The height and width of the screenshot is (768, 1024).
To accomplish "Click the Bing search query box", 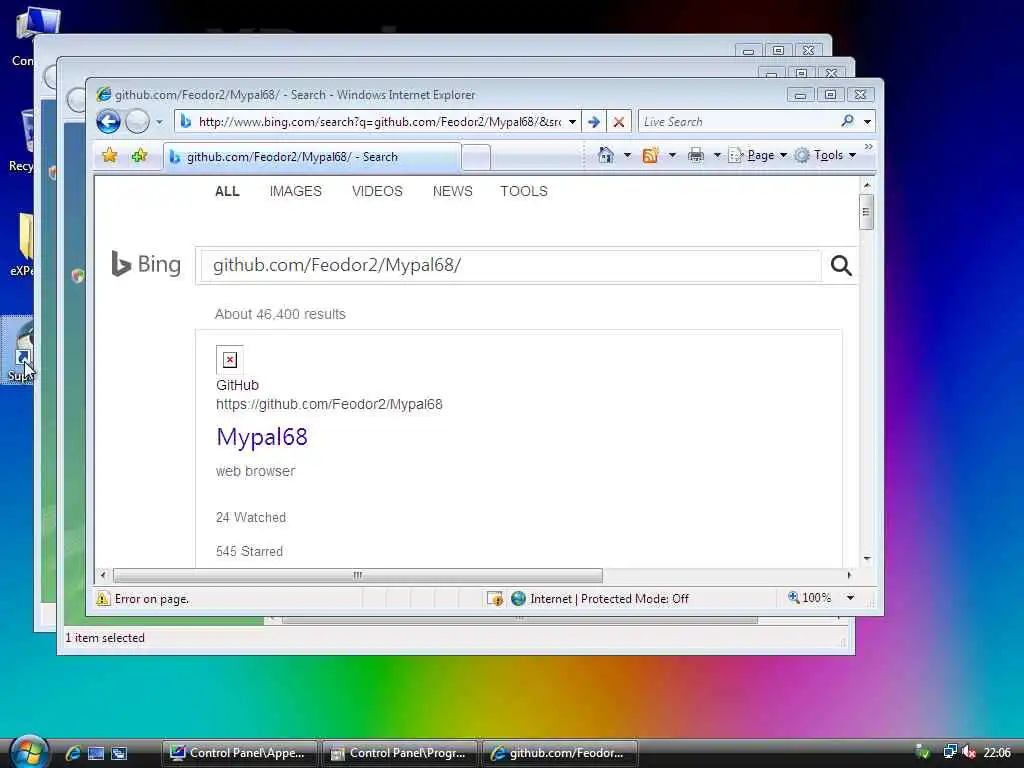I will point(511,265).
